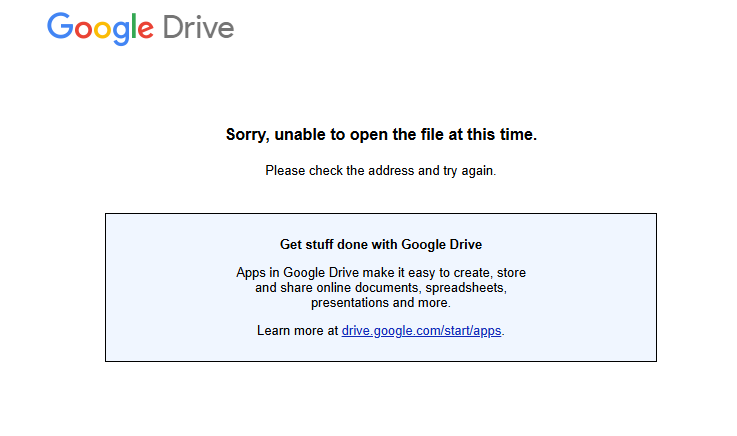Select the "Sorry, unable to open the file" heading
Screen dimensions: 737x436
(381, 135)
